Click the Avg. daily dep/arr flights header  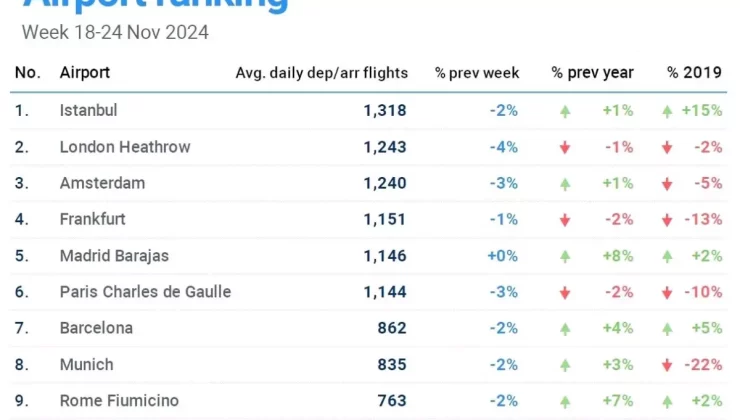(321, 73)
